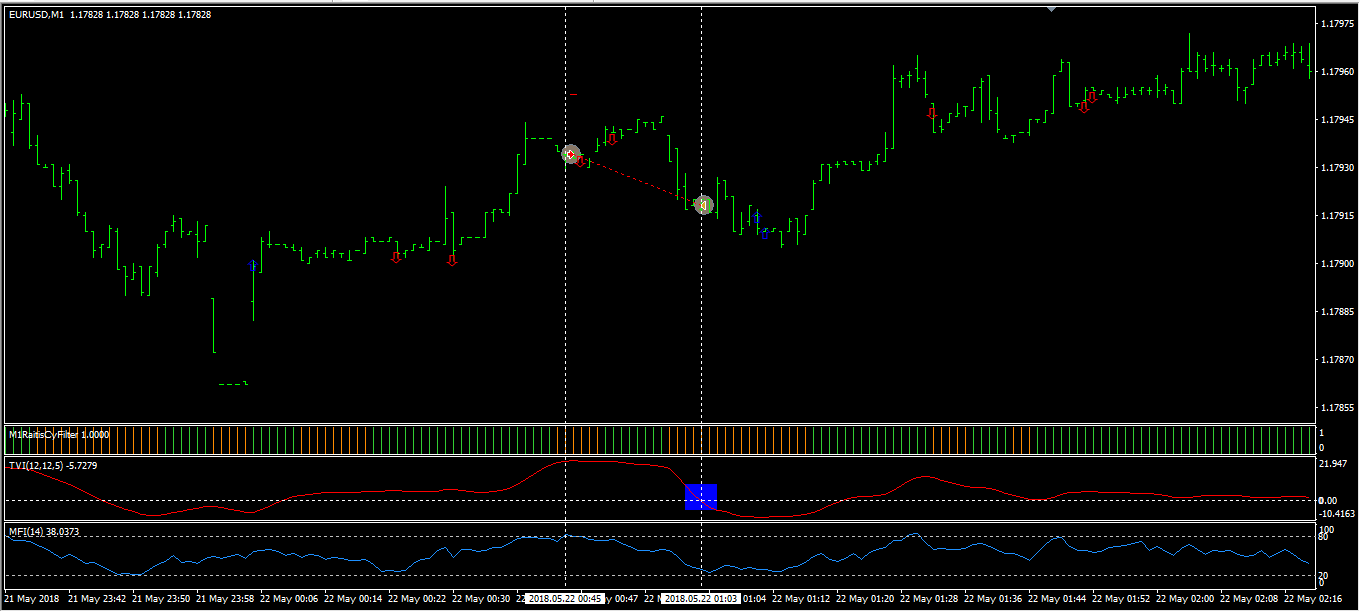The image size is (1360, 612).
Task: Click the red down arrow near 01:28 bars
Action: click(932, 113)
